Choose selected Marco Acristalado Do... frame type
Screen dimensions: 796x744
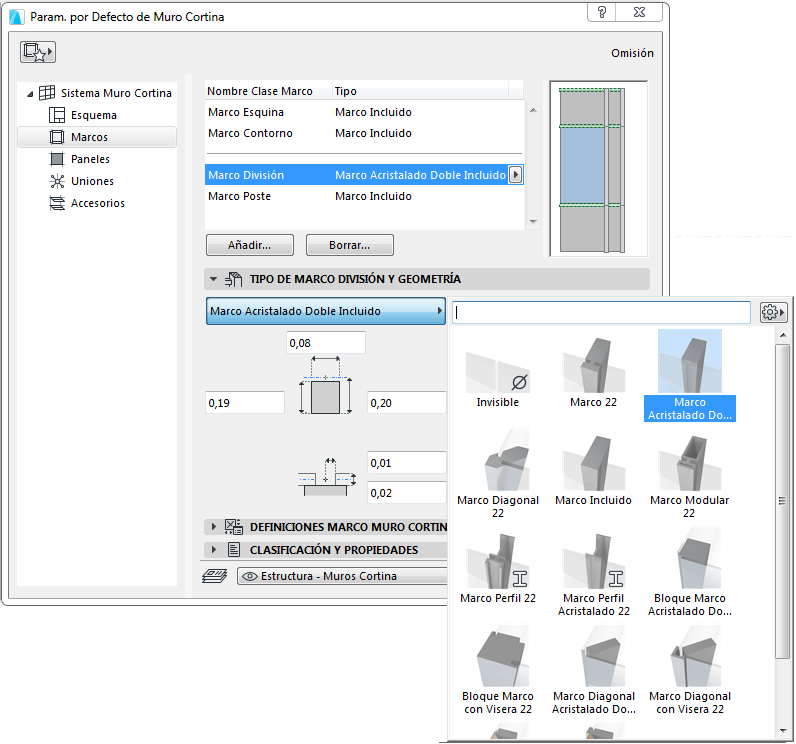click(x=689, y=376)
